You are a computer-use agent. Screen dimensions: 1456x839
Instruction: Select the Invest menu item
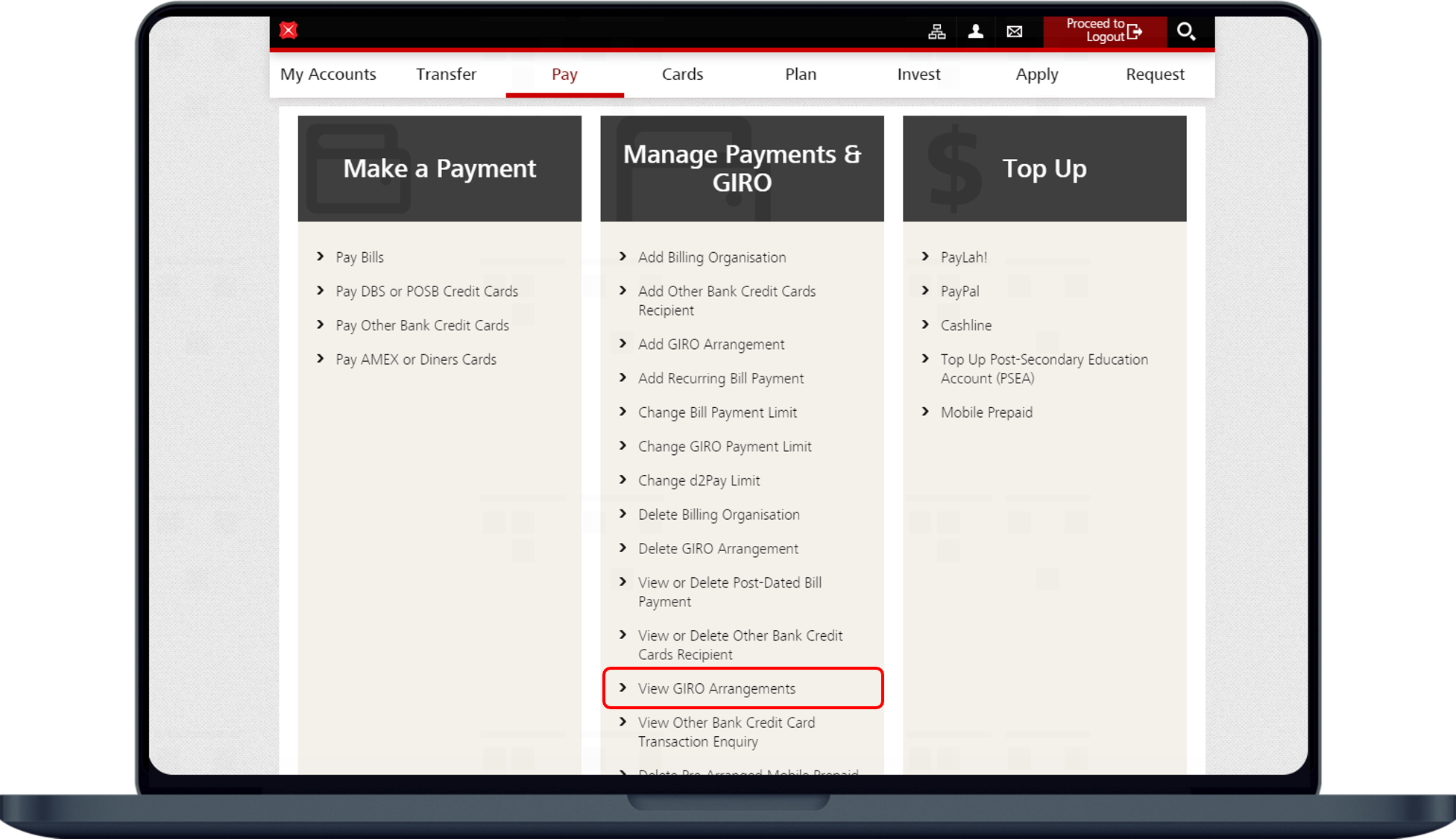[918, 74]
